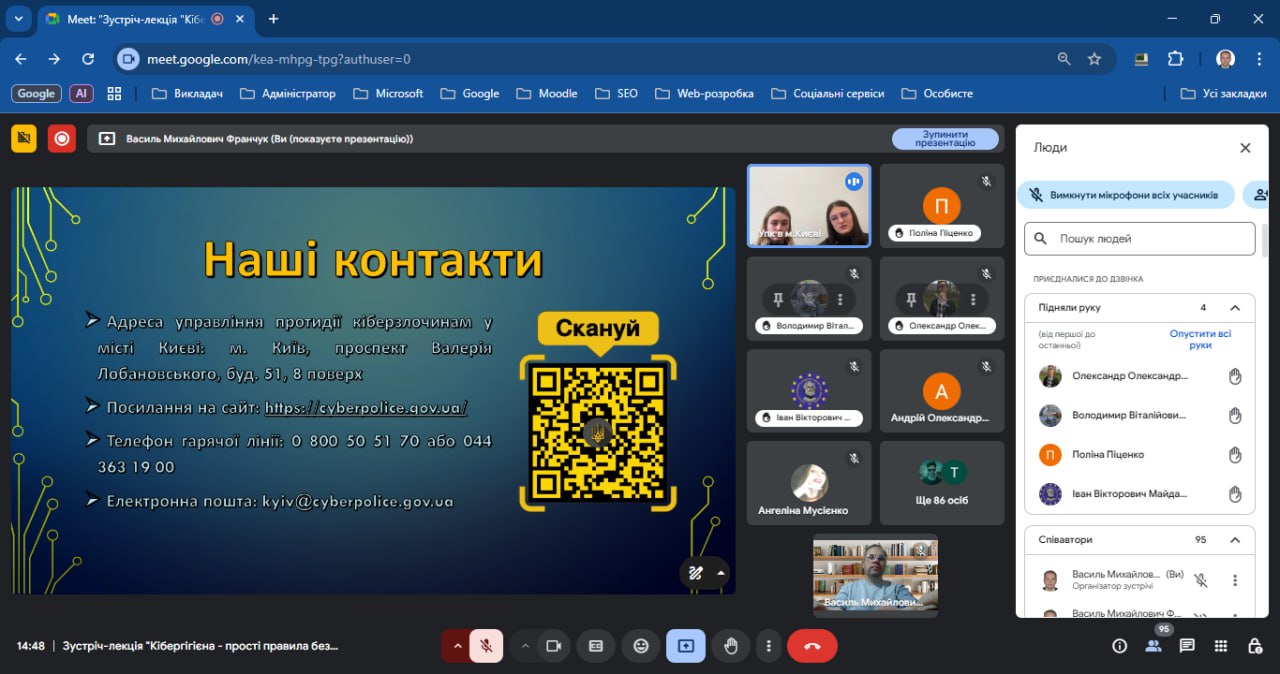Click the Ангеліна Мусієнко participant tile
Image resolution: width=1280 pixels, height=674 pixels.
click(x=809, y=483)
